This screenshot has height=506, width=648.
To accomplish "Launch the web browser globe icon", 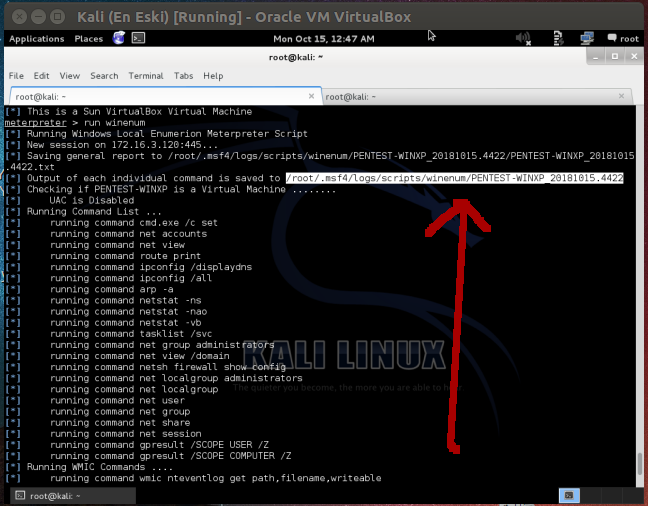I will coord(119,38).
